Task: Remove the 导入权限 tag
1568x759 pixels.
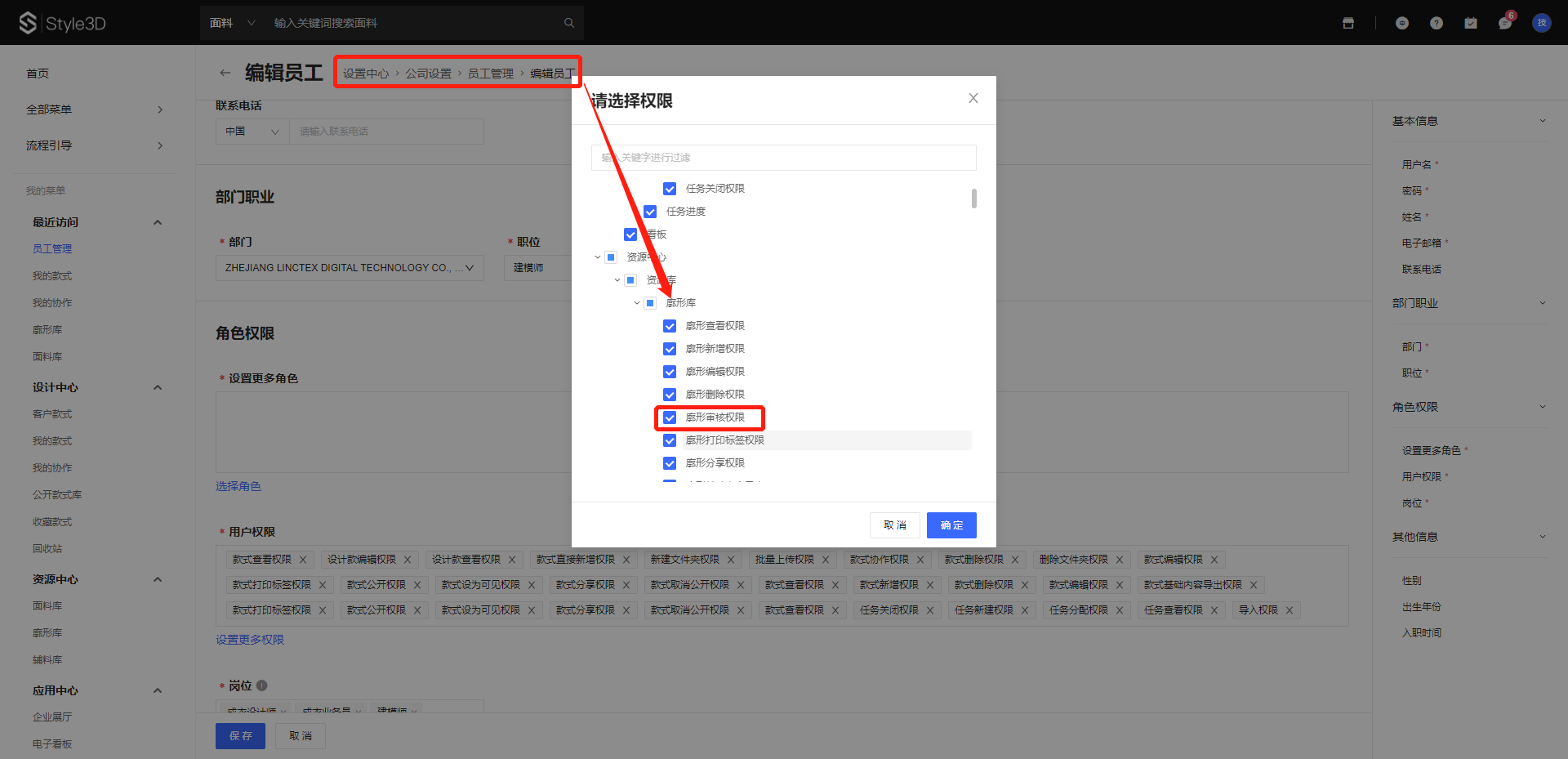Action: pyautogui.click(x=1290, y=610)
